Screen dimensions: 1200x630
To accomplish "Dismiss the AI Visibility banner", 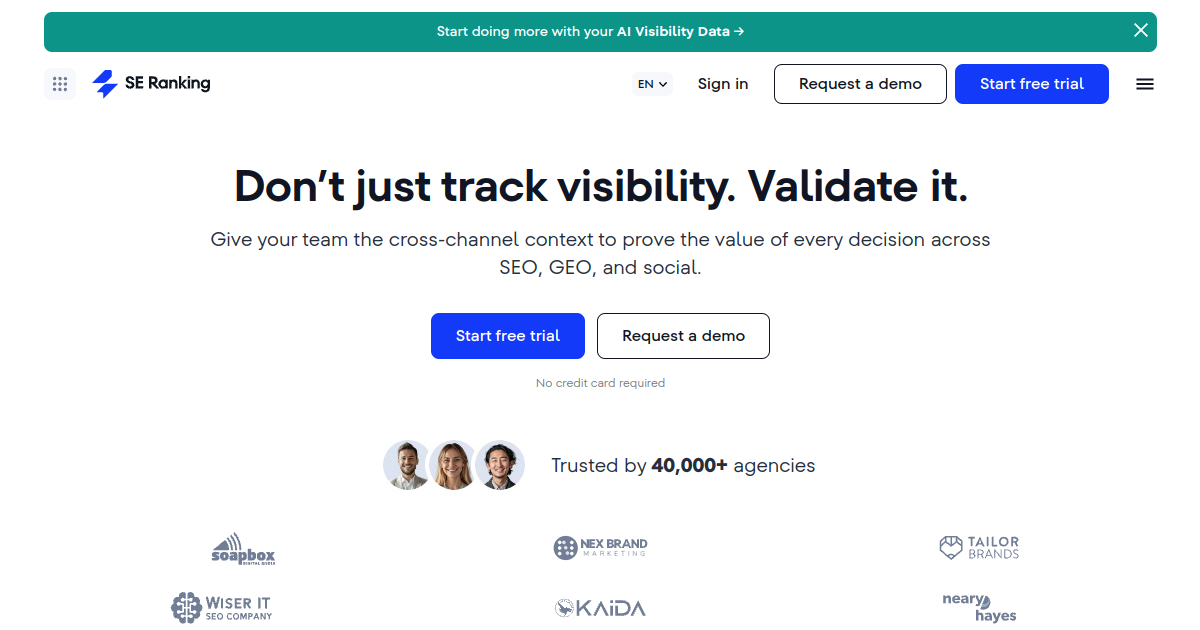I will coord(1141,31).
